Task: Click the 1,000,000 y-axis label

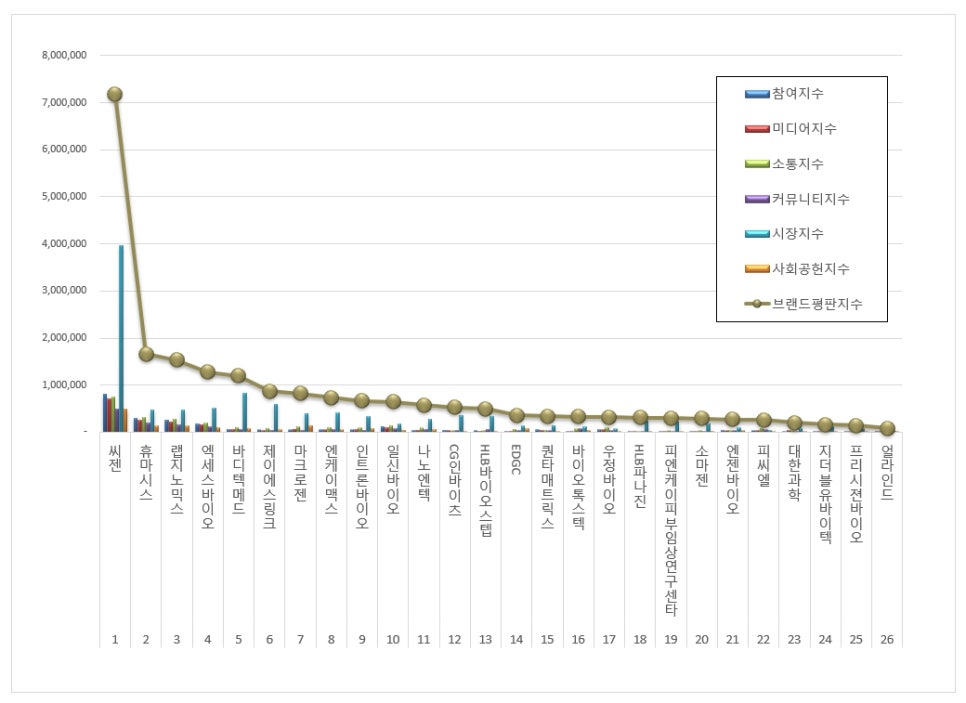Action: tap(64, 384)
